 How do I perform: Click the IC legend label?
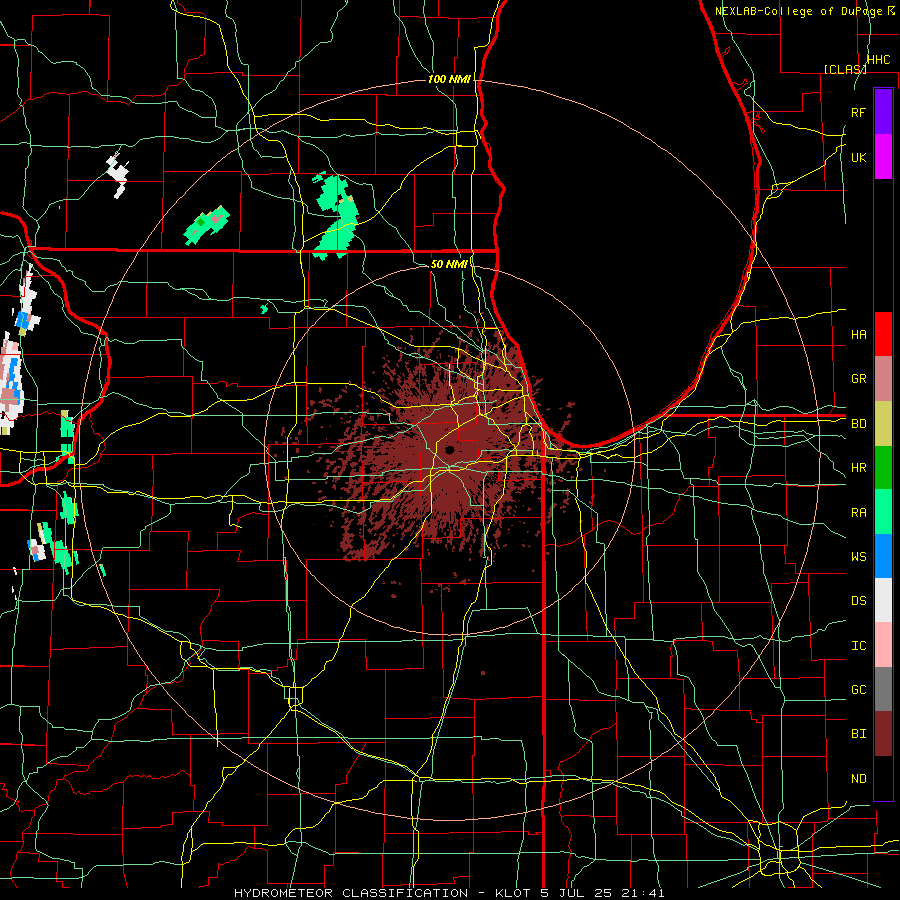click(x=858, y=646)
